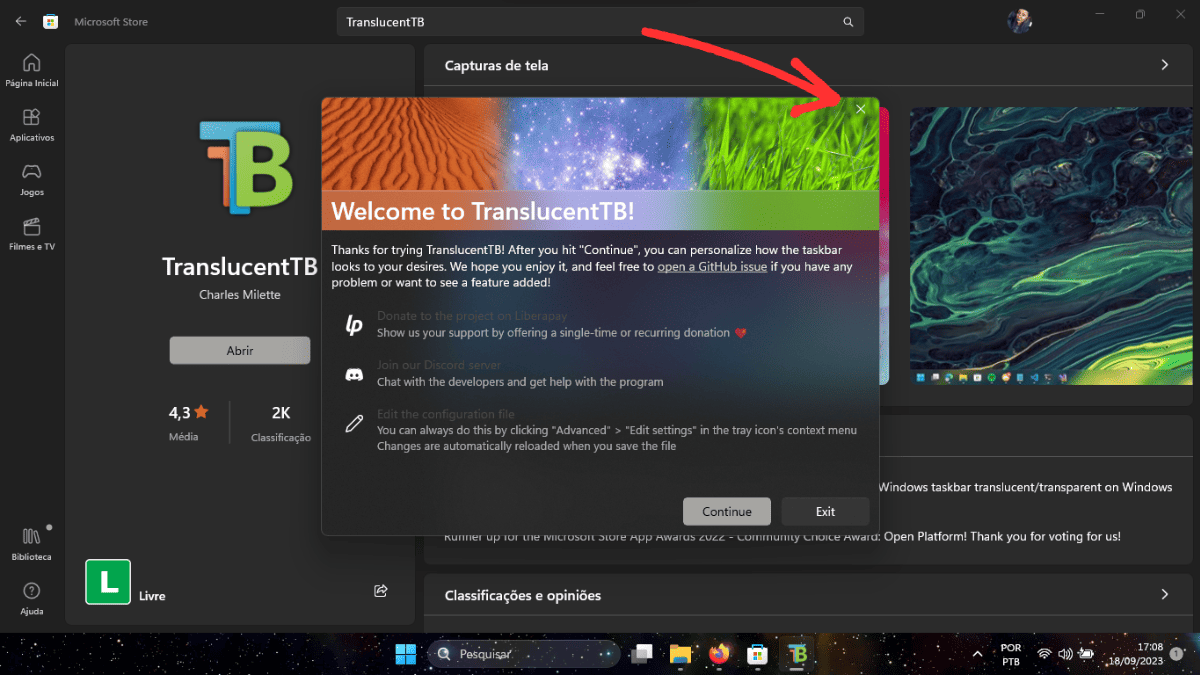
Task: Open the 'open a GitHub issue' link
Action: point(712,267)
